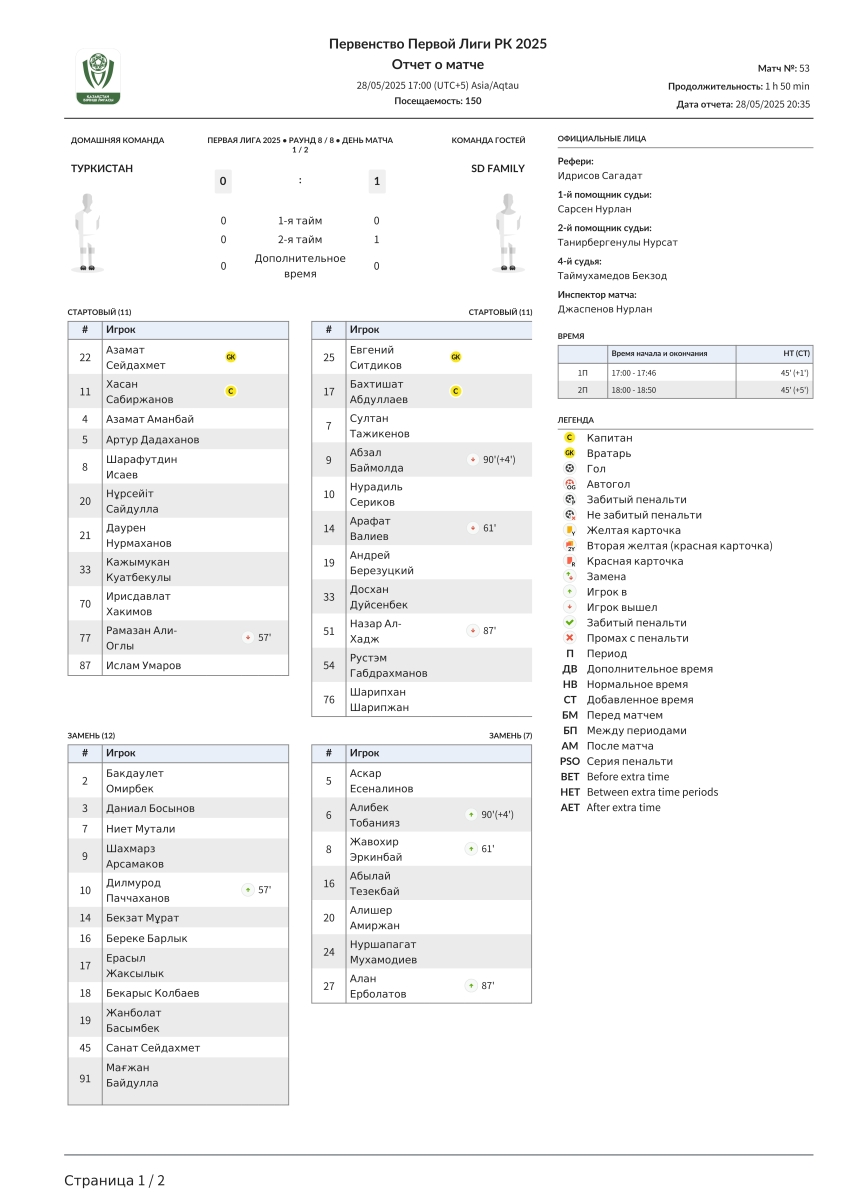
Task: Click the SD Family guest player silhouette
Action: click(510, 233)
